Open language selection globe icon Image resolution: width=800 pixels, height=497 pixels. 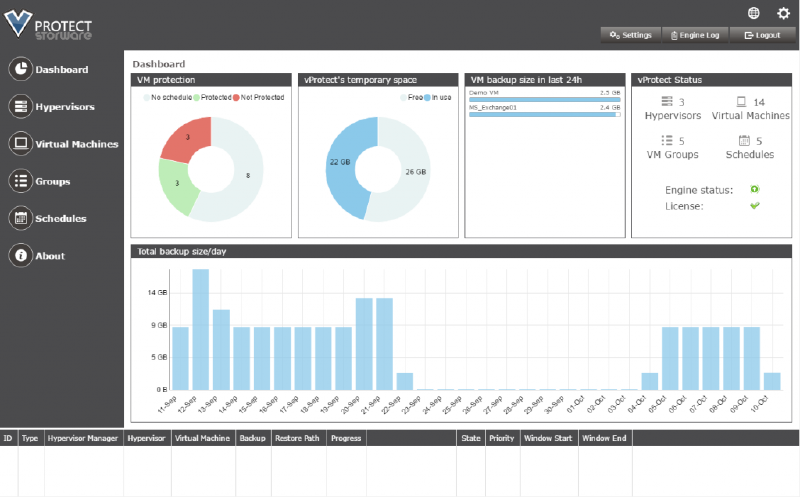click(x=753, y=13)
